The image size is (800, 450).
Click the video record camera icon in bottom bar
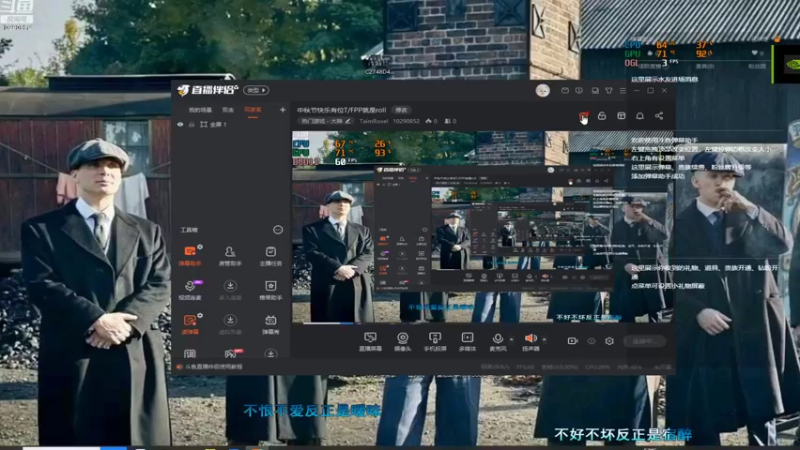click(572, 341)
